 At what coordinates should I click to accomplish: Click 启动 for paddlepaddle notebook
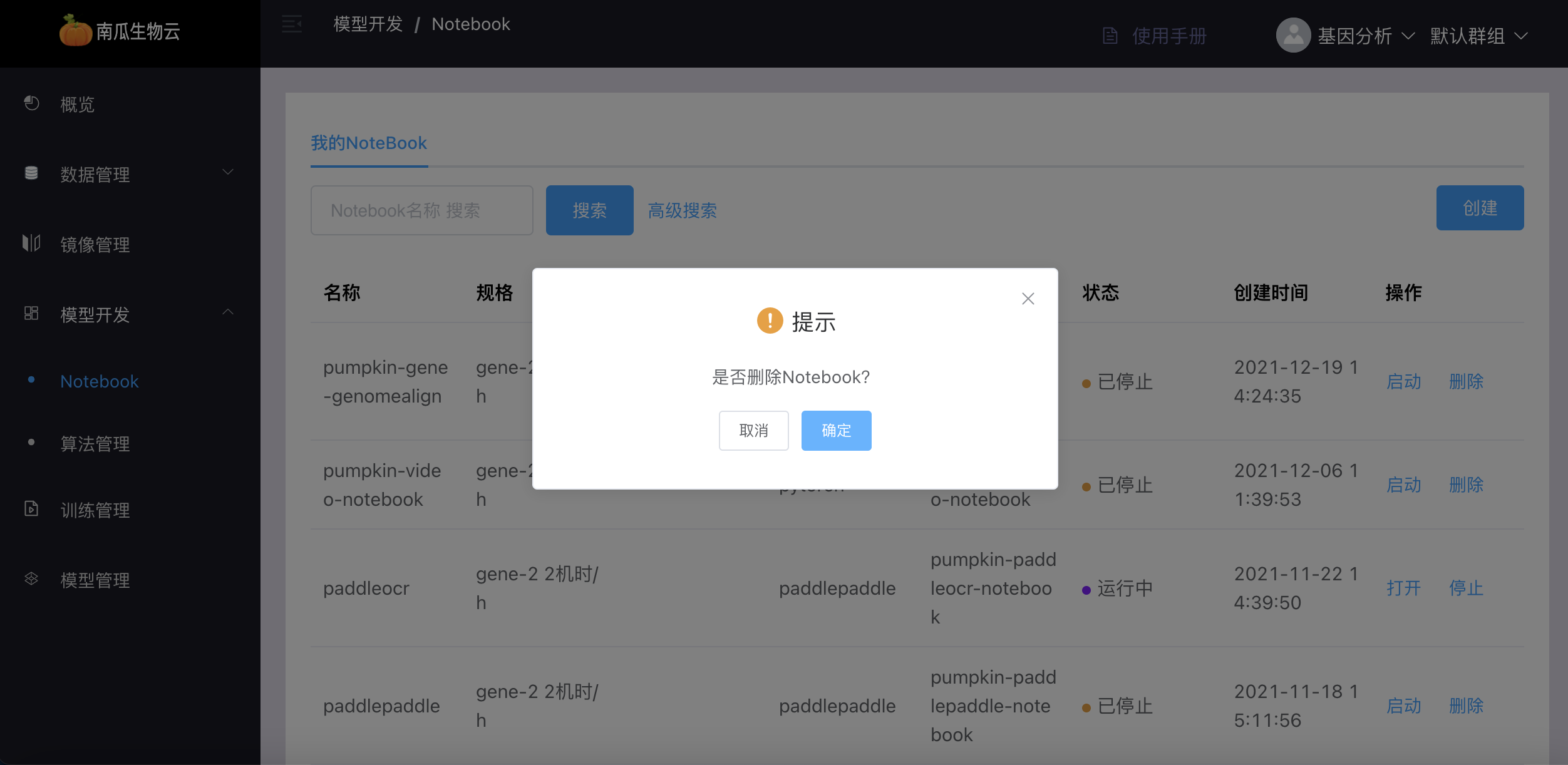(x=1403, y=706)
